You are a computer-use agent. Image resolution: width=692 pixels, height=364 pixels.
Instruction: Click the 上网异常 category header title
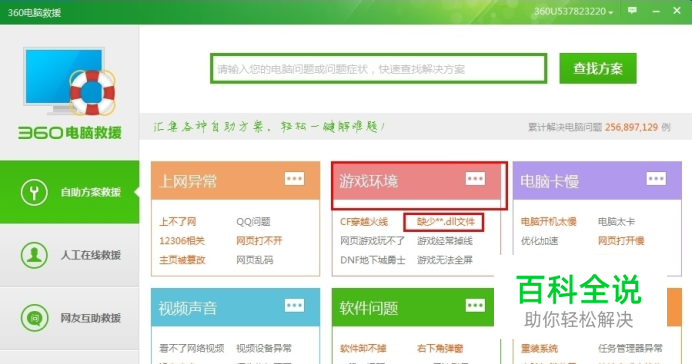(188, 181)
